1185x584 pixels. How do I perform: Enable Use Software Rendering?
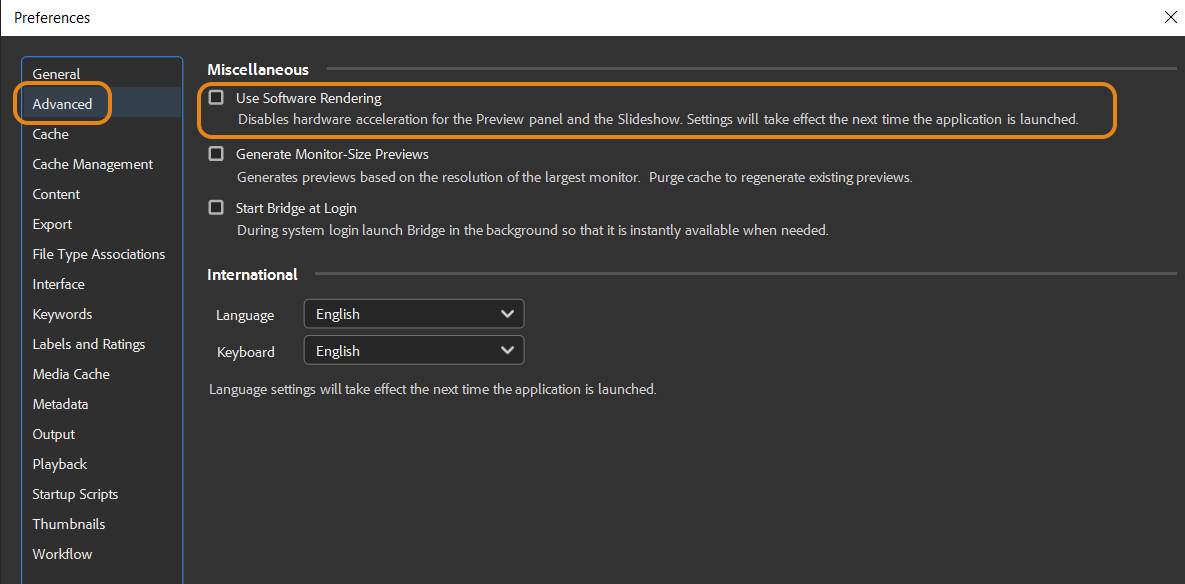(216, 97)
